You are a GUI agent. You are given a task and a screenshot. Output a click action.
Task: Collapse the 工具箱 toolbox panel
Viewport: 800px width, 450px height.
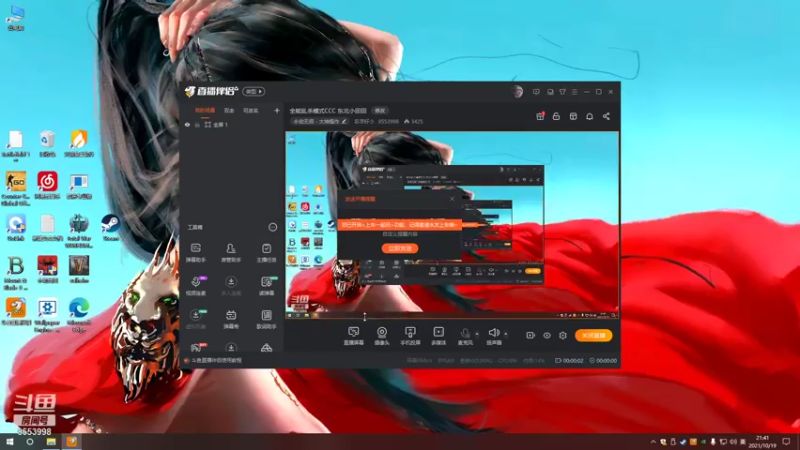pos(272,227)
